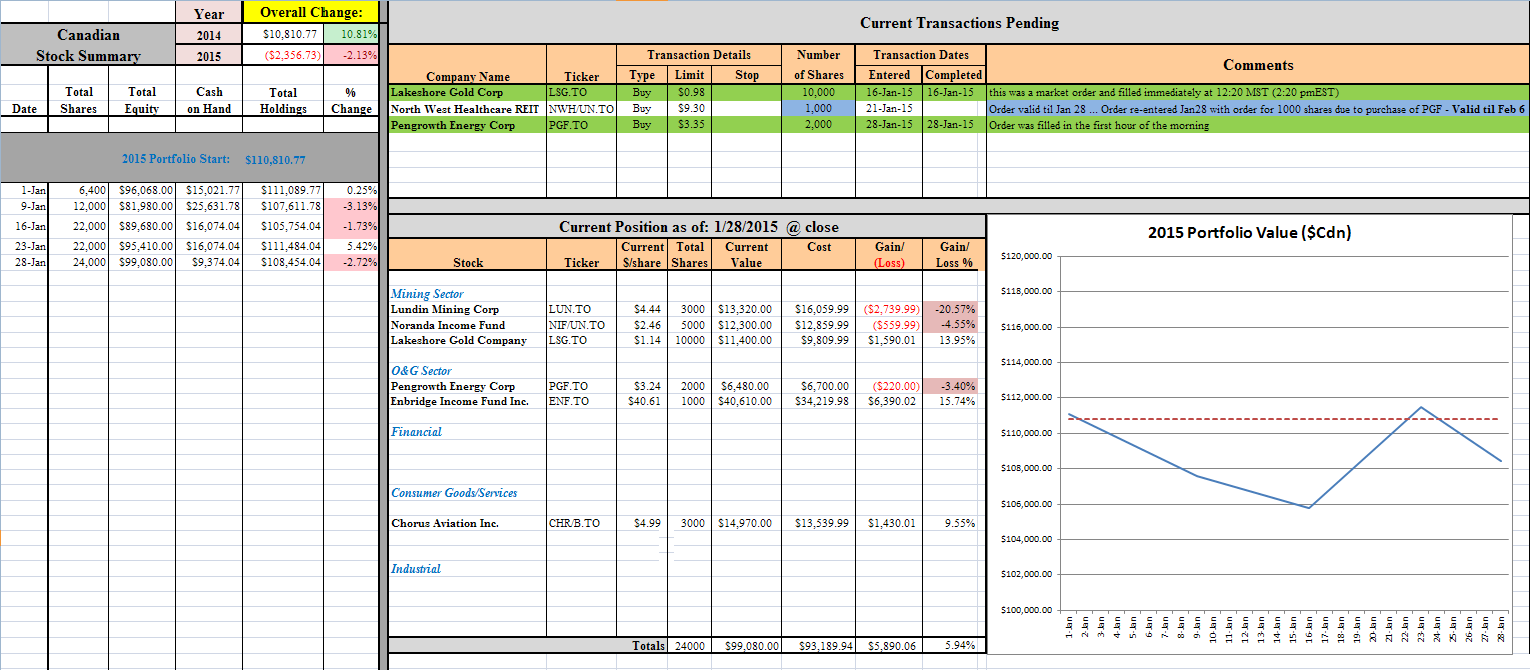Viewport: 1530px width, 670px height.
Task: Click the 'Mining Sector' label
Action: coord(426,294)
